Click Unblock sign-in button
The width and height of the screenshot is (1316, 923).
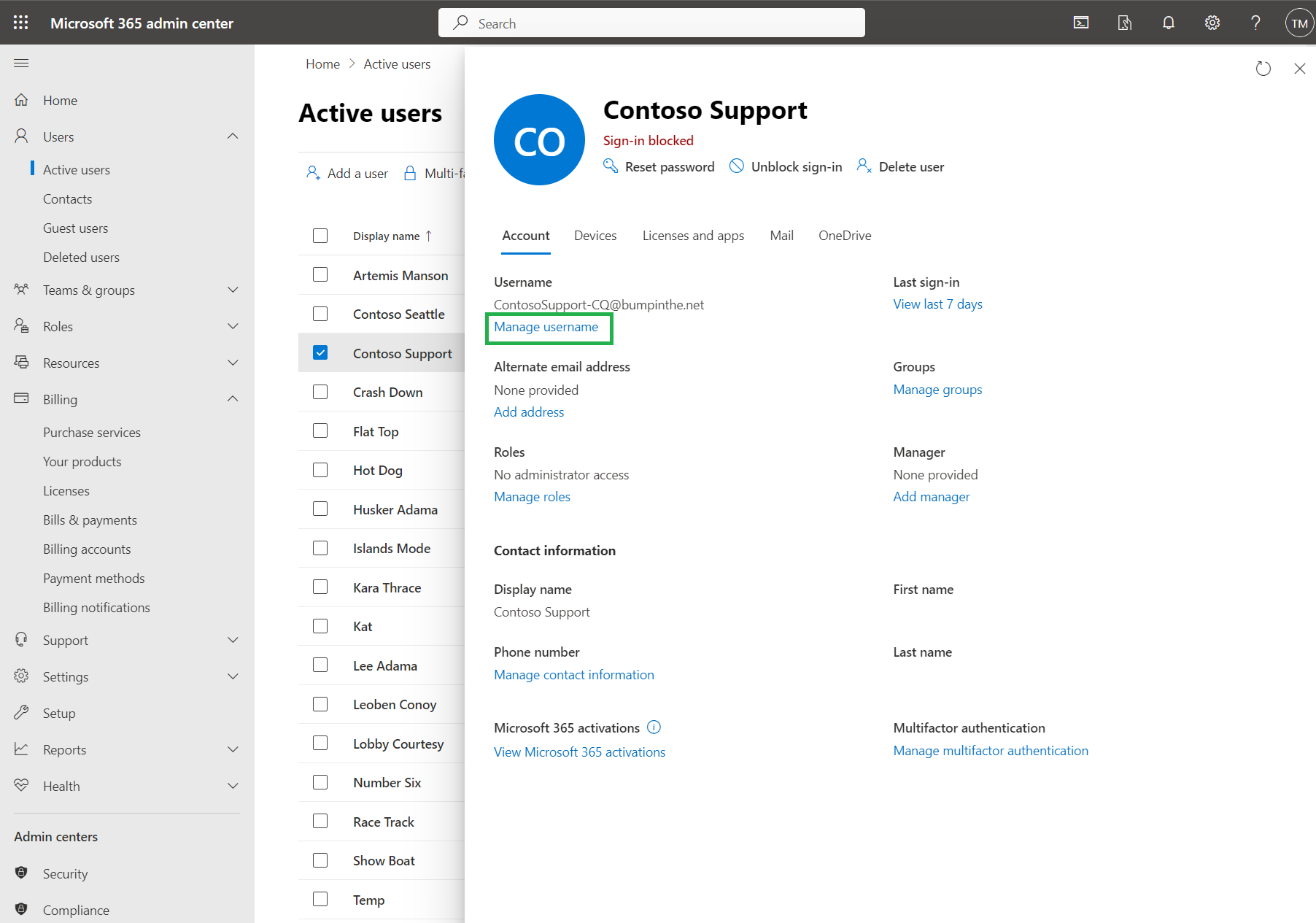click(786, 167)
